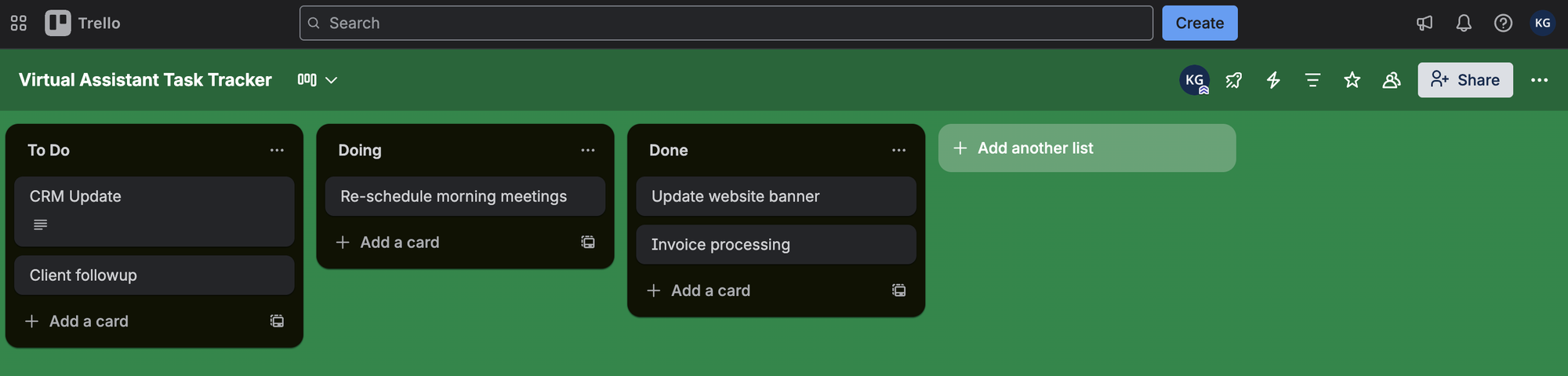Open the To Do list actions menu

277,150
